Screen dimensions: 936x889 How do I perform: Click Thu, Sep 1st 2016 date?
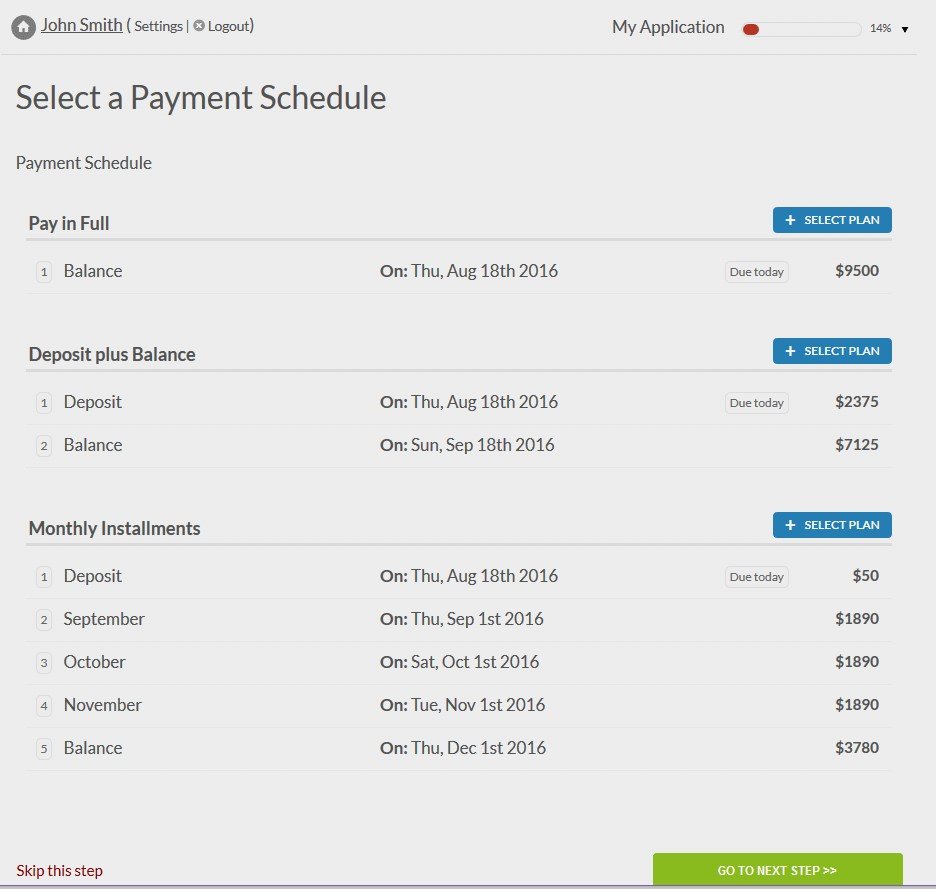[477, 619]
